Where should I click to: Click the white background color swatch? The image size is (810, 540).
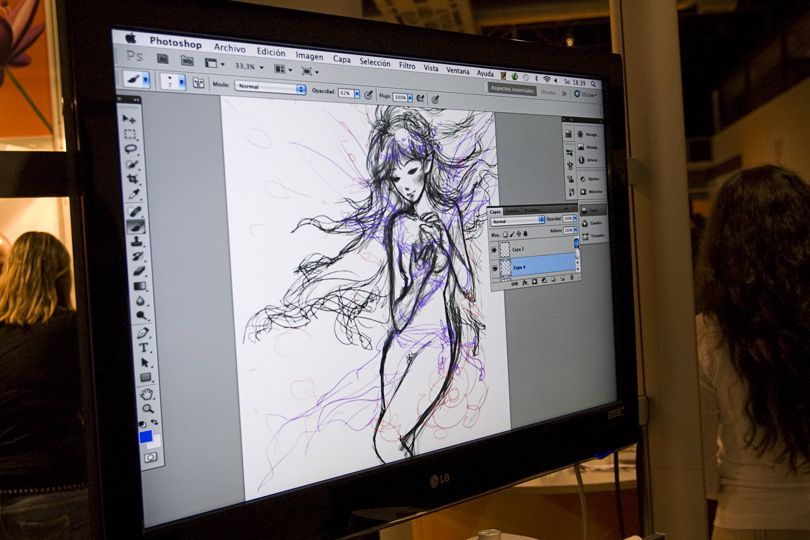(x=155, y=442)
